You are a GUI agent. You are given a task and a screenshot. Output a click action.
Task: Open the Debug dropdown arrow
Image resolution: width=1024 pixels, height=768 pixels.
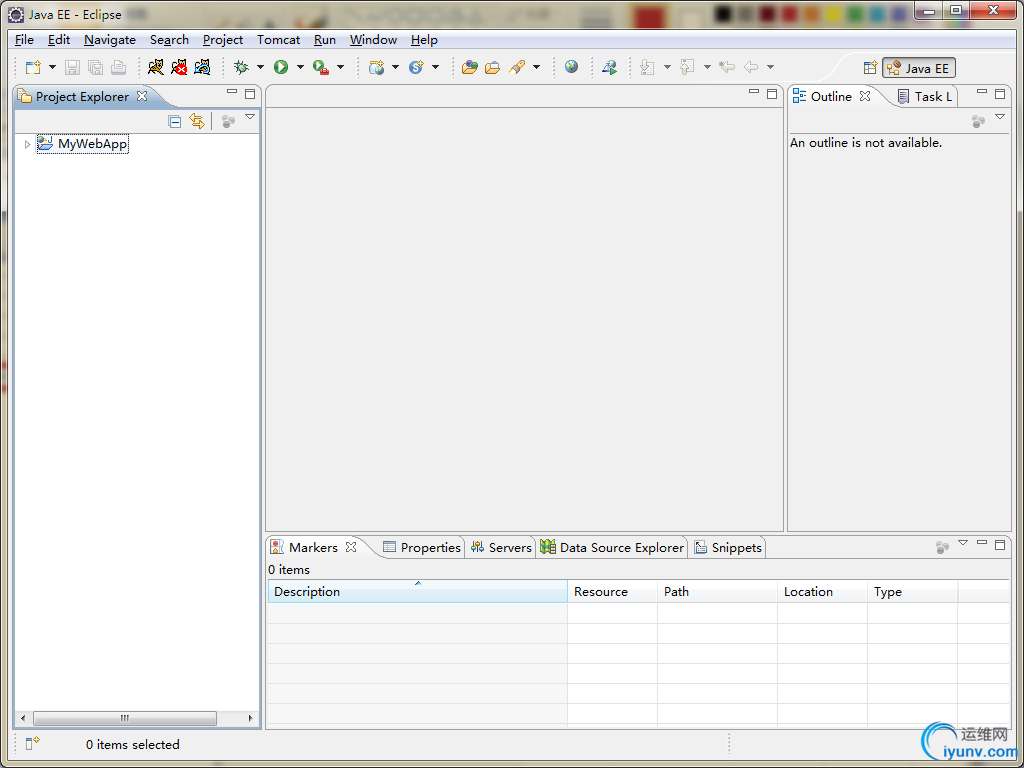click(260, 67)
